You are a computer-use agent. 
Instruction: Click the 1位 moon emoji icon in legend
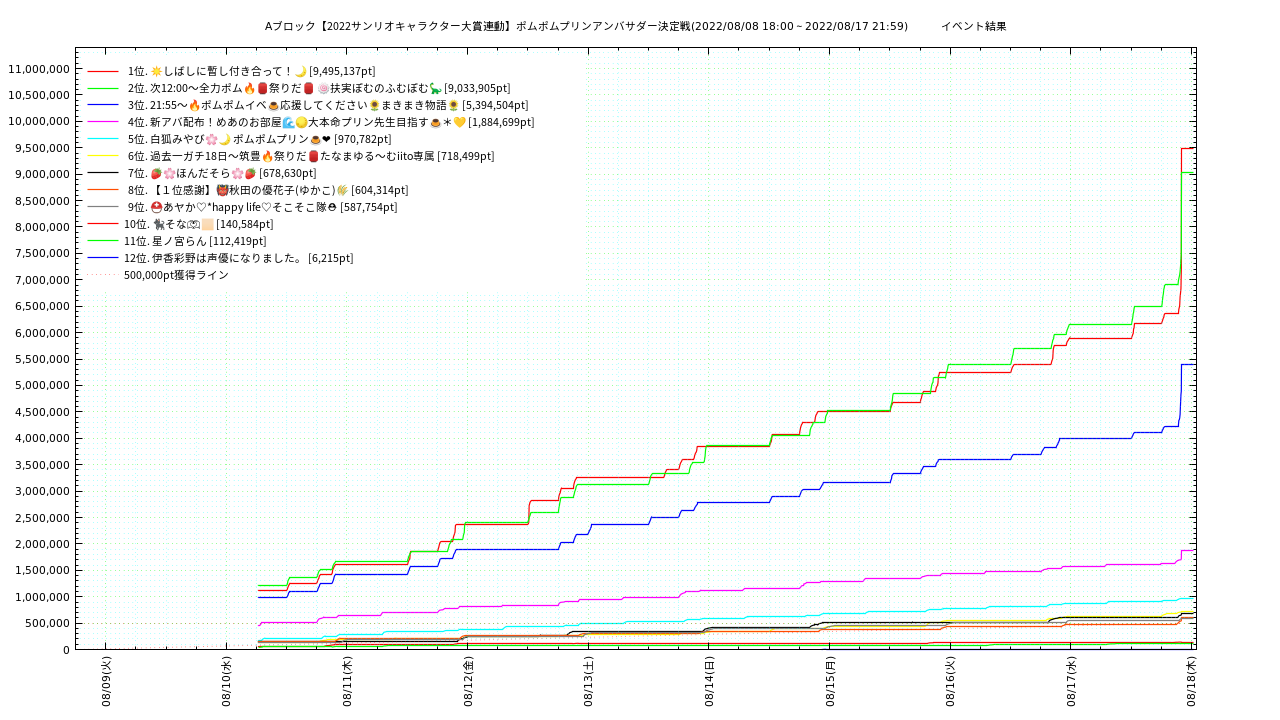[x=300, y=72]
